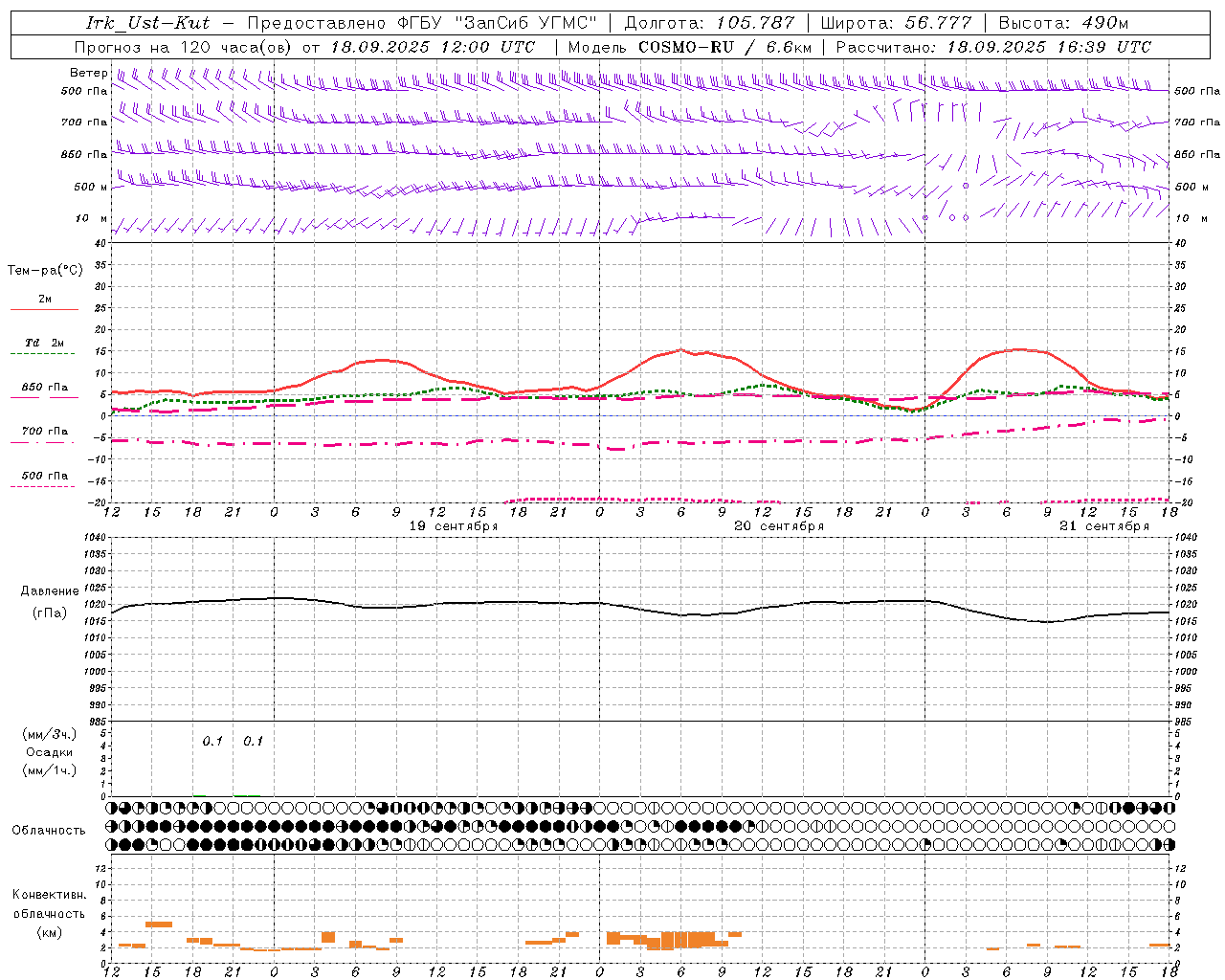Image resolution: width=1225 pixels, height=980 pixels.
Task: Click the (мм/3ч.) precipitation unit label
Action: 50,735
